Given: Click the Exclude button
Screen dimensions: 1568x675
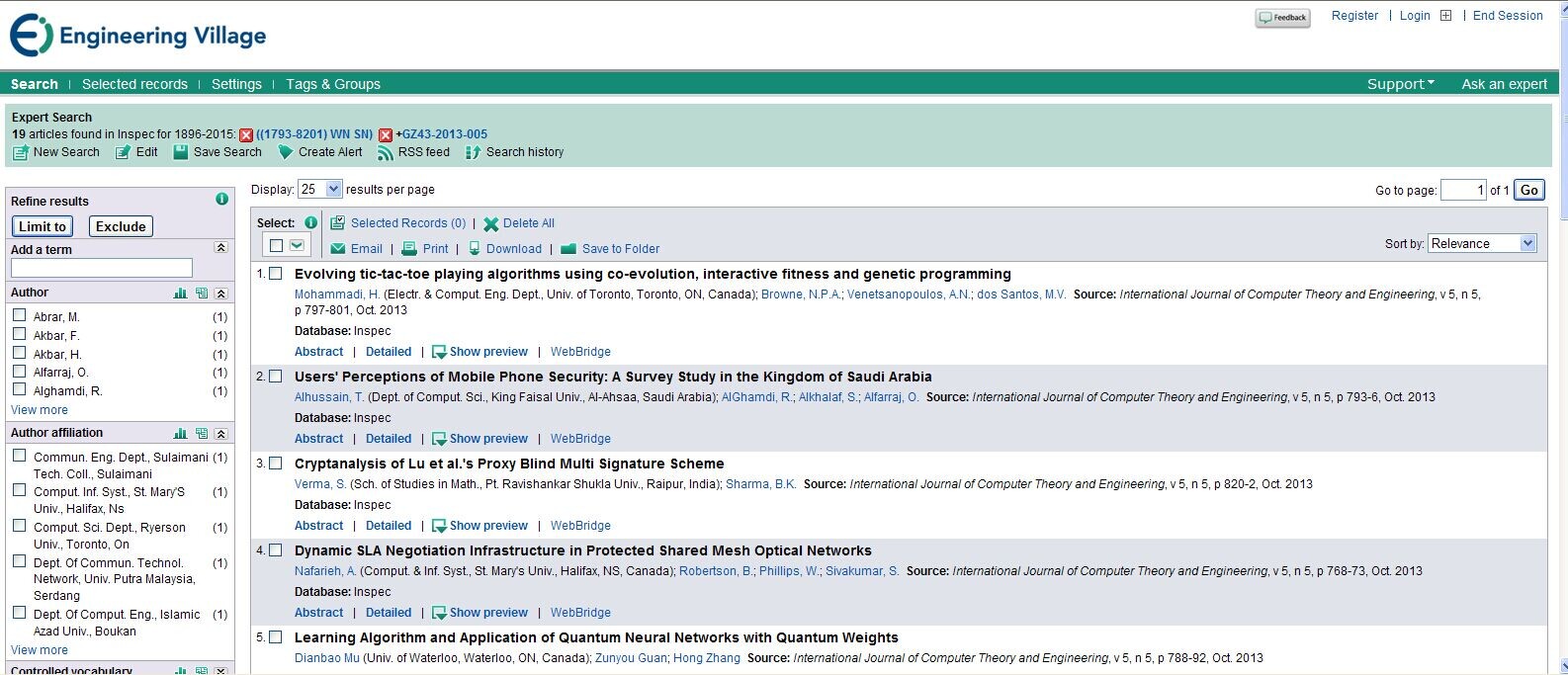Looking at the screenshot, I should pos(121,226).
